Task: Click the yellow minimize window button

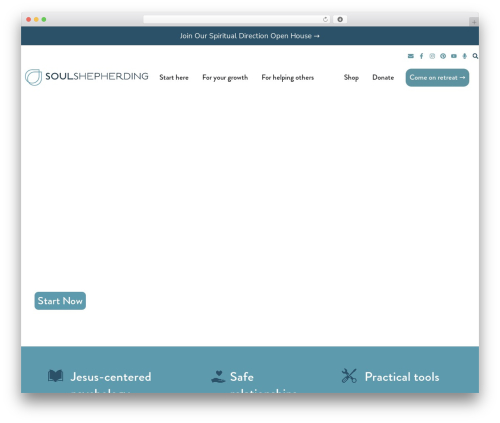Action: 36,19
